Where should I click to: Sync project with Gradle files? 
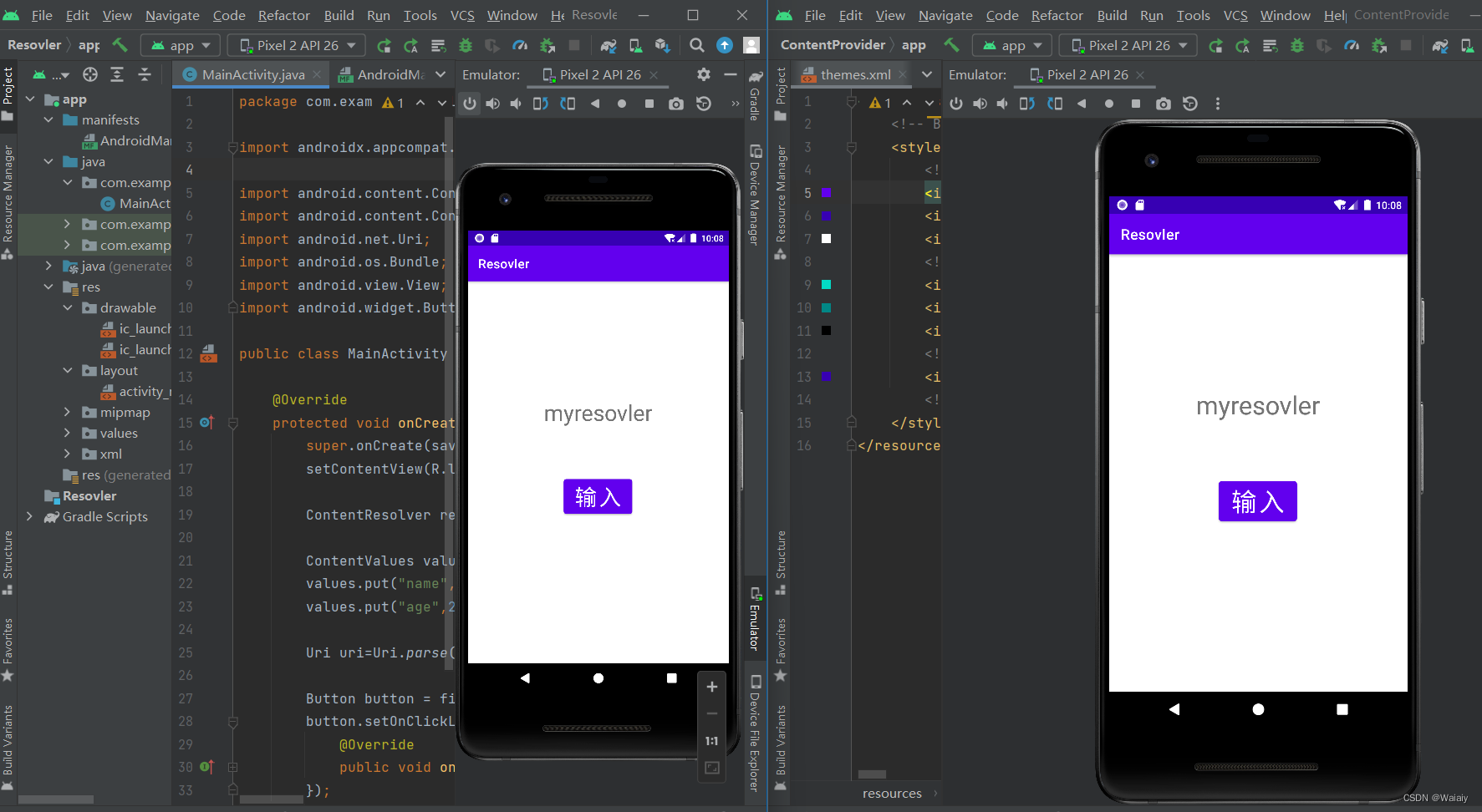[x=609, y=45]
